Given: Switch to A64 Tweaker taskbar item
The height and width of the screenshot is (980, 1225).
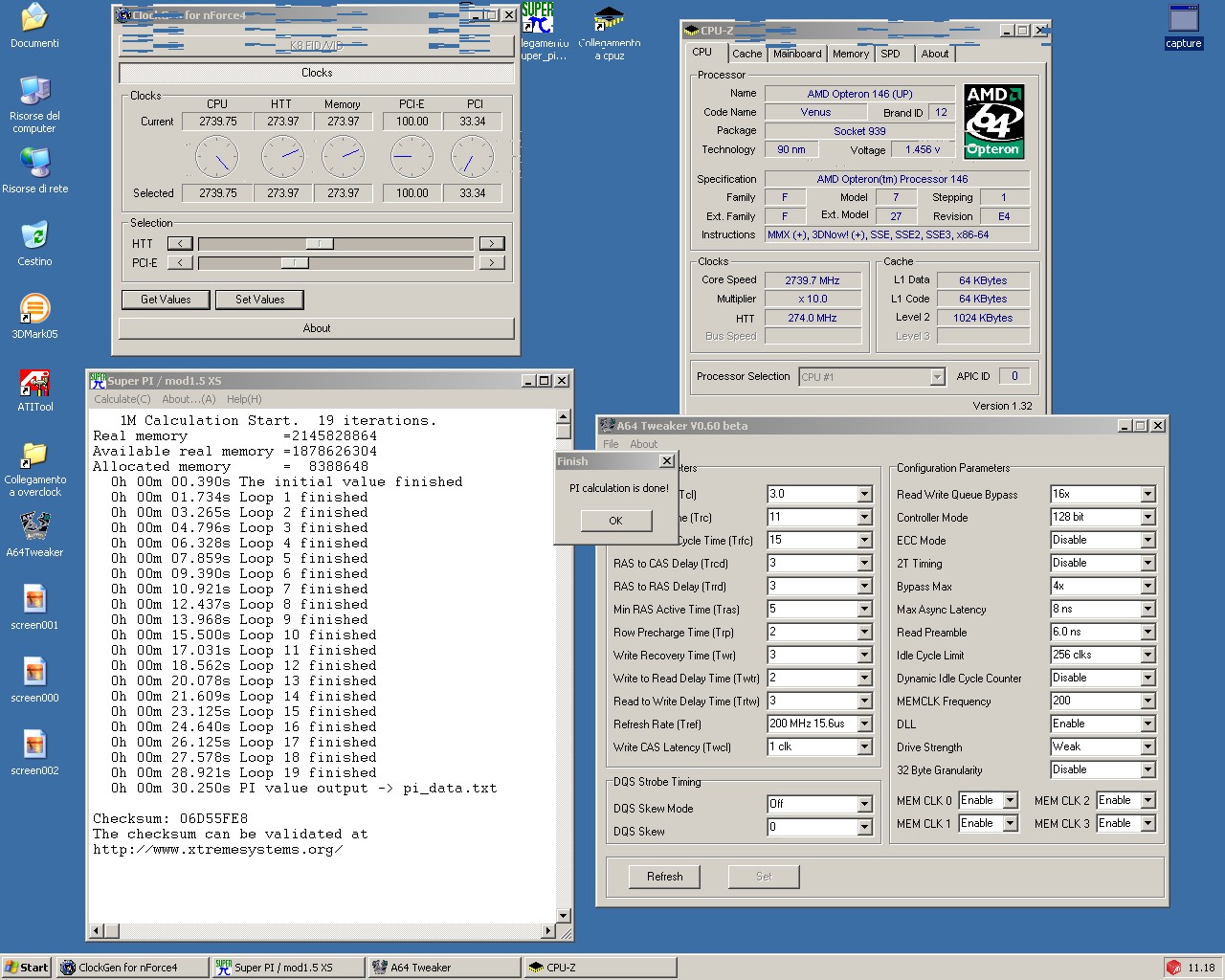Looking at the screenshot, I should (x=444, y=968).
